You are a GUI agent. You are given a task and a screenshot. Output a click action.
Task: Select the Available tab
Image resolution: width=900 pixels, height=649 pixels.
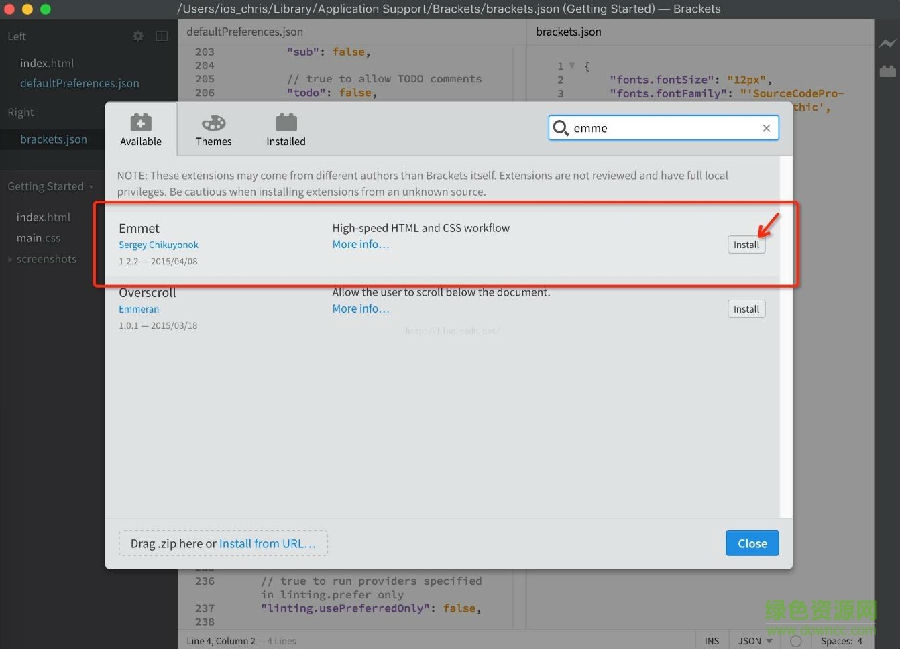pos(141,129)
